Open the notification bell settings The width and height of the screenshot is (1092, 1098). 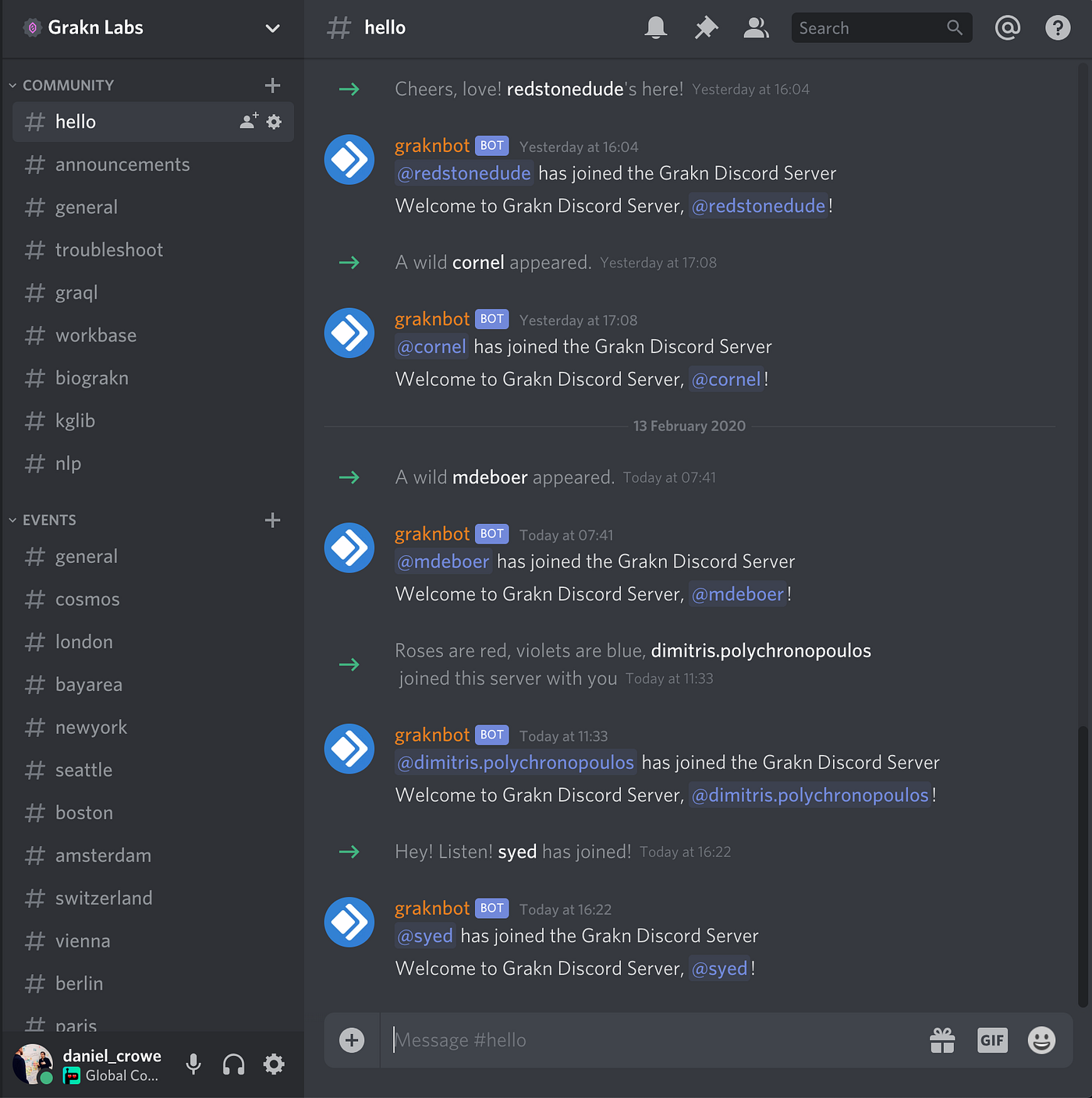click(x=656, y=28)
